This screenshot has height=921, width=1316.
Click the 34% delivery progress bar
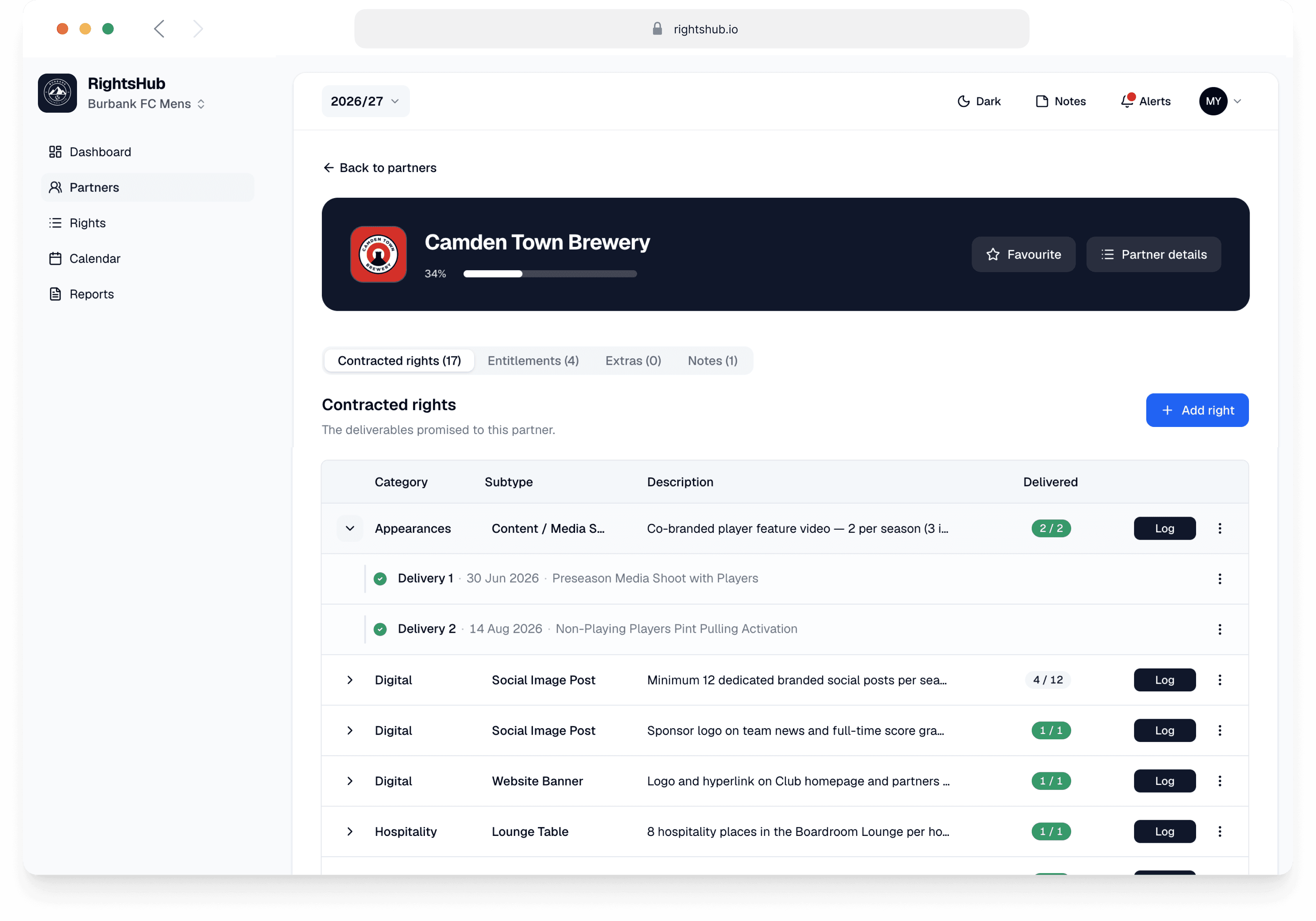(x=550, y=274)
